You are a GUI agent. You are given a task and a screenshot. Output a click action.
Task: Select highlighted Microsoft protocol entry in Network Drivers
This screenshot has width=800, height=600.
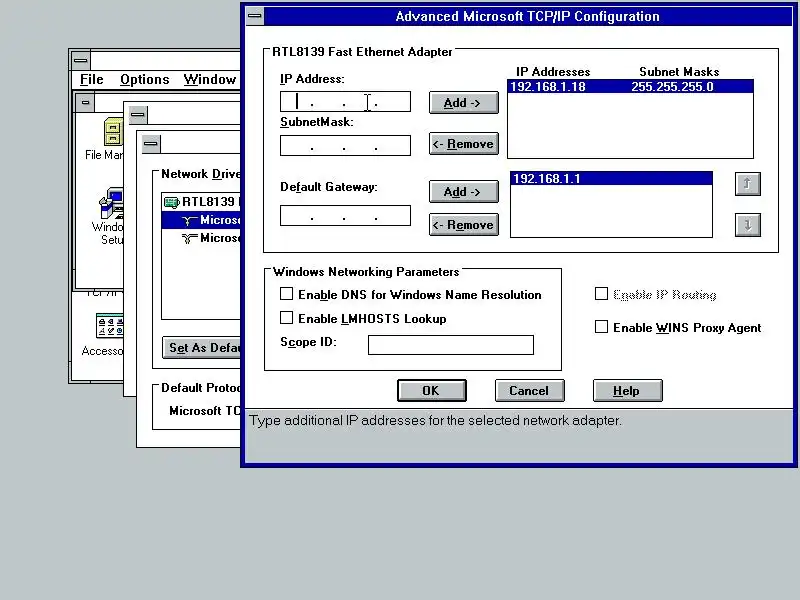(201, 220)
